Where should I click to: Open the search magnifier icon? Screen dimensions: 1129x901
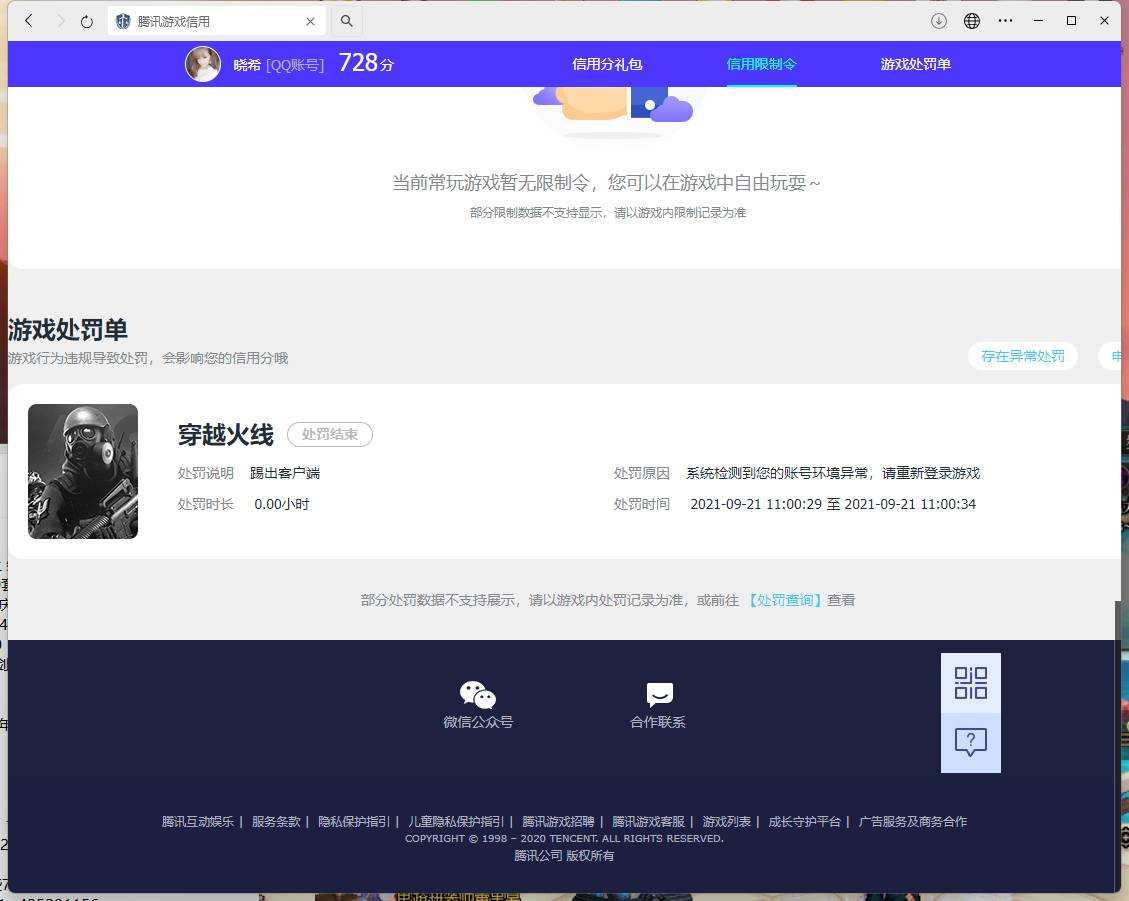coord(346,21)
